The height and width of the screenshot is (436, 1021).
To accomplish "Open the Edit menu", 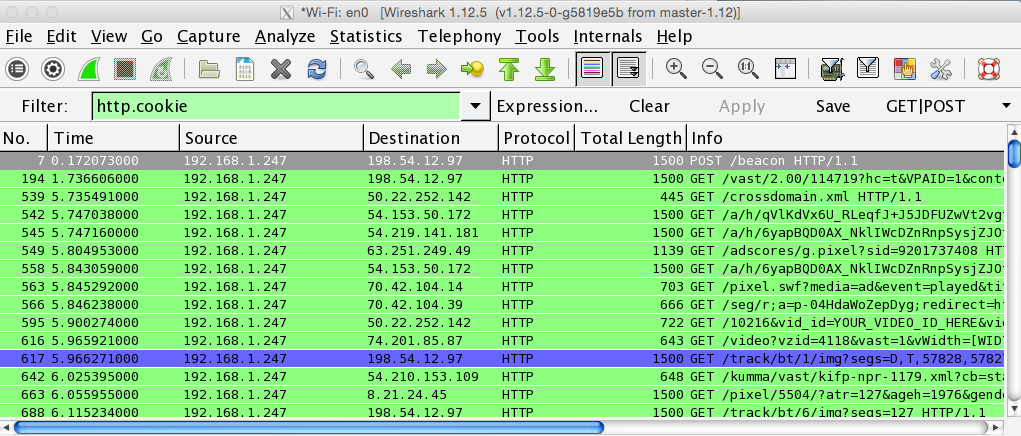I will click(62, 36).
